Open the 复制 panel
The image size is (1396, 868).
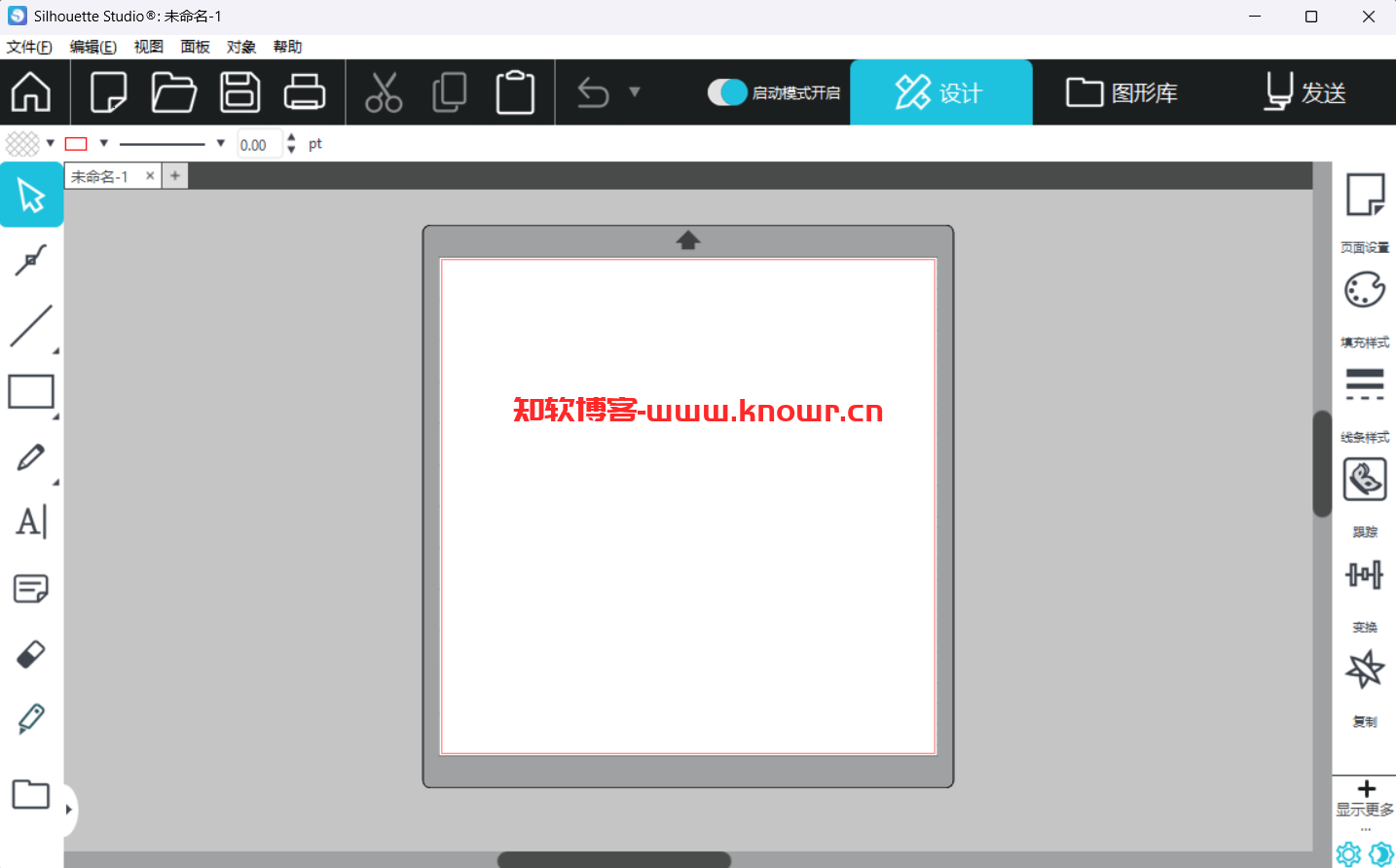[x=1365, y=688]
